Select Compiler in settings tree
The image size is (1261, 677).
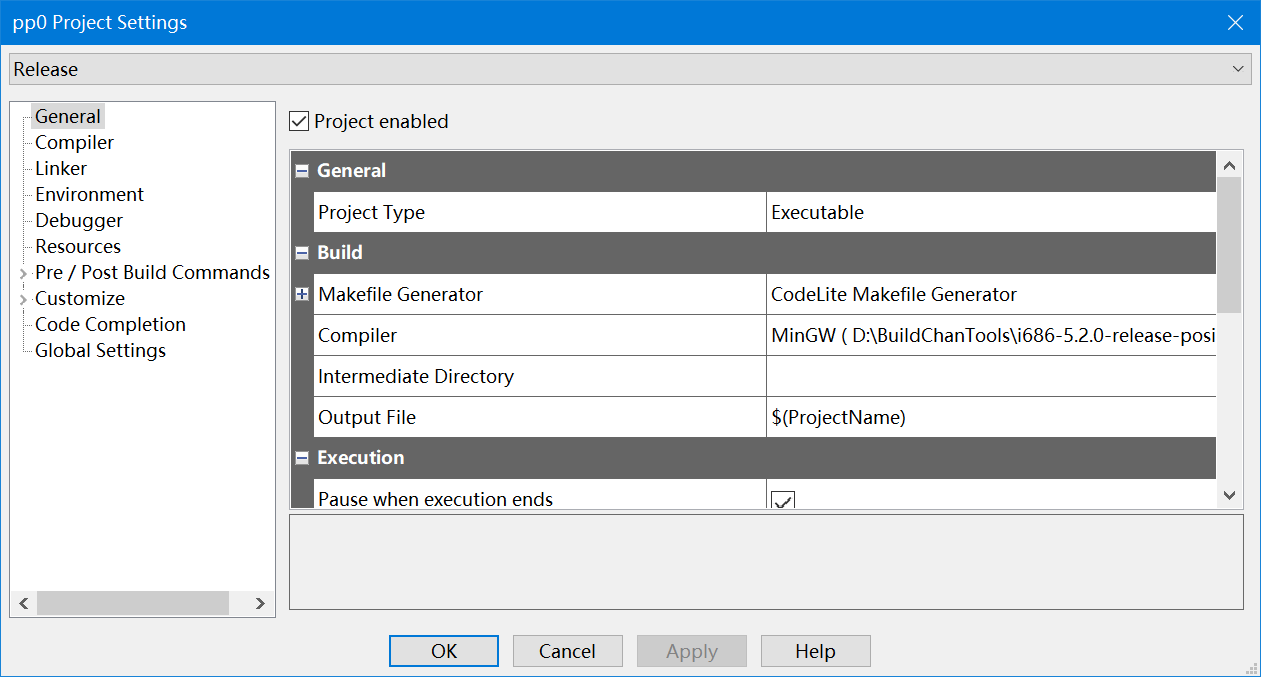tap(74, 143)
